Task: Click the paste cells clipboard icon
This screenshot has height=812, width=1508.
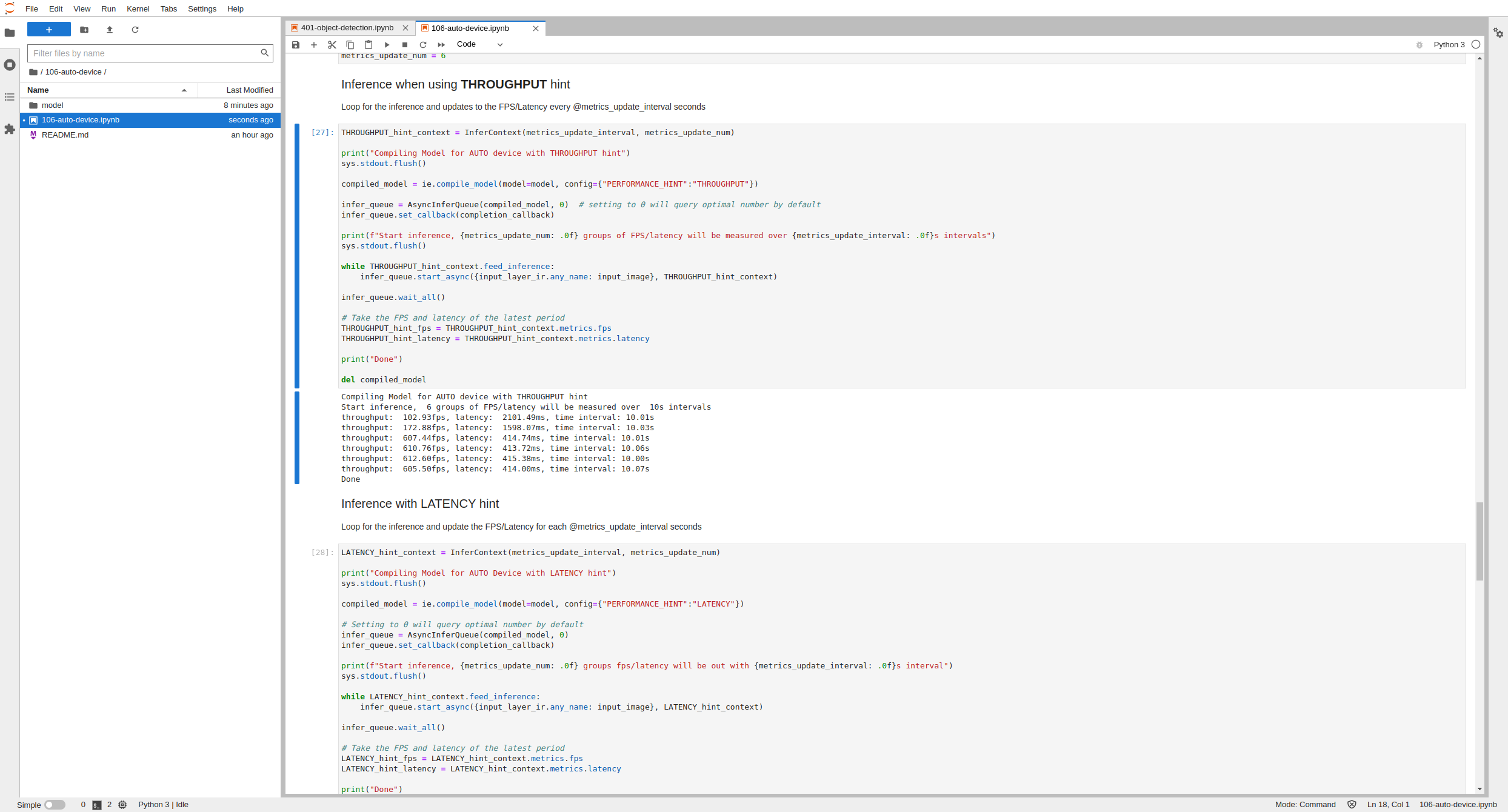Action: [x=369, y=45]
